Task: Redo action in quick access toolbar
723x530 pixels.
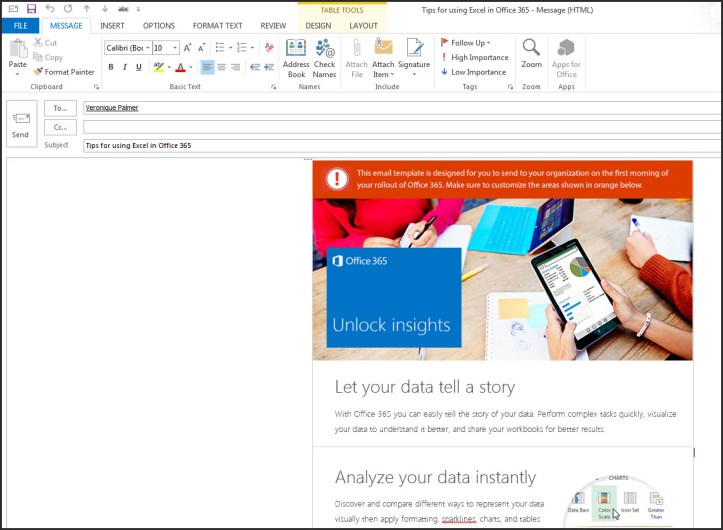Action: (68, 9)
